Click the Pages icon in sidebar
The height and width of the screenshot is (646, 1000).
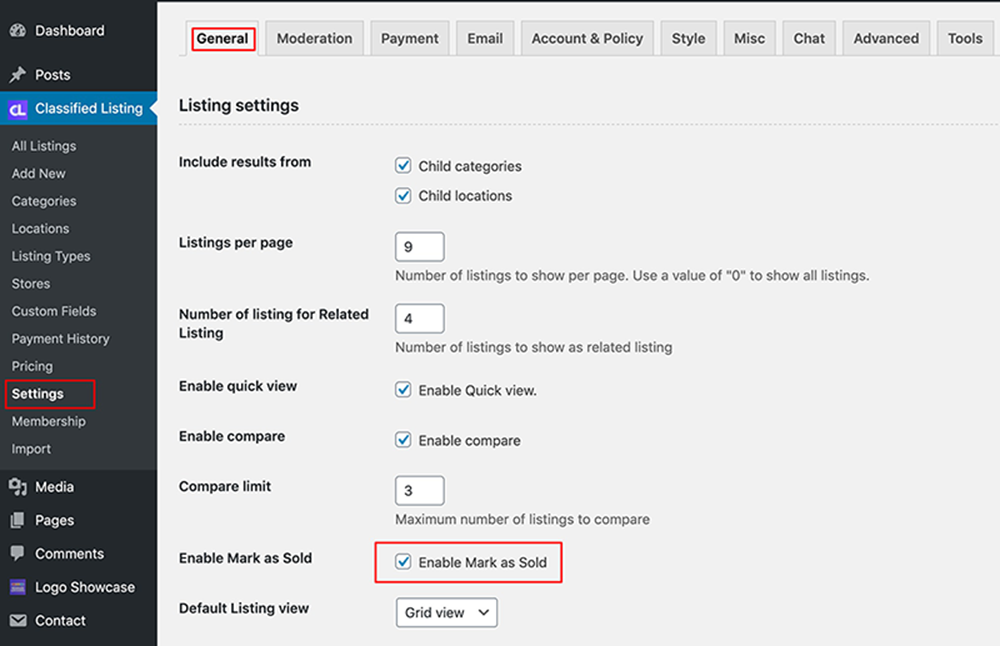click(x=18, y=520)
